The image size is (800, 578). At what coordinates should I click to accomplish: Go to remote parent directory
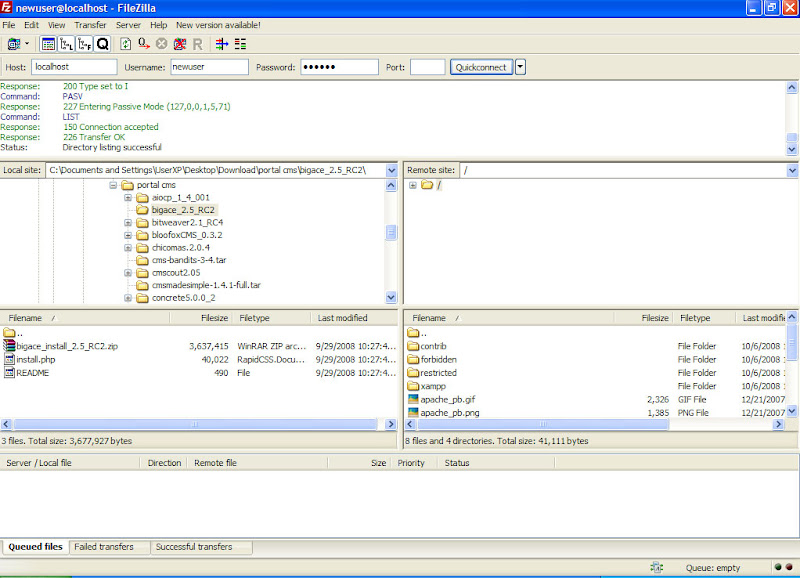click(417, 333)
